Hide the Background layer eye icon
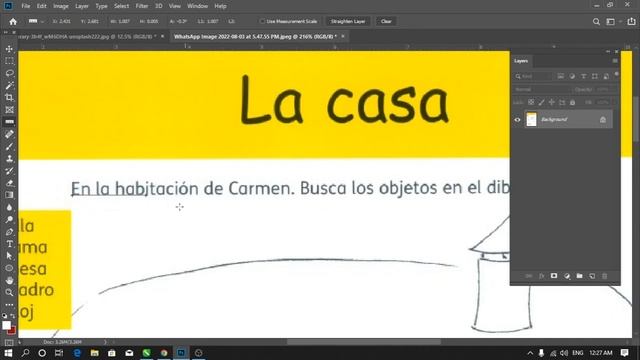Screen dimensions: 640x360 click(518, 120)
